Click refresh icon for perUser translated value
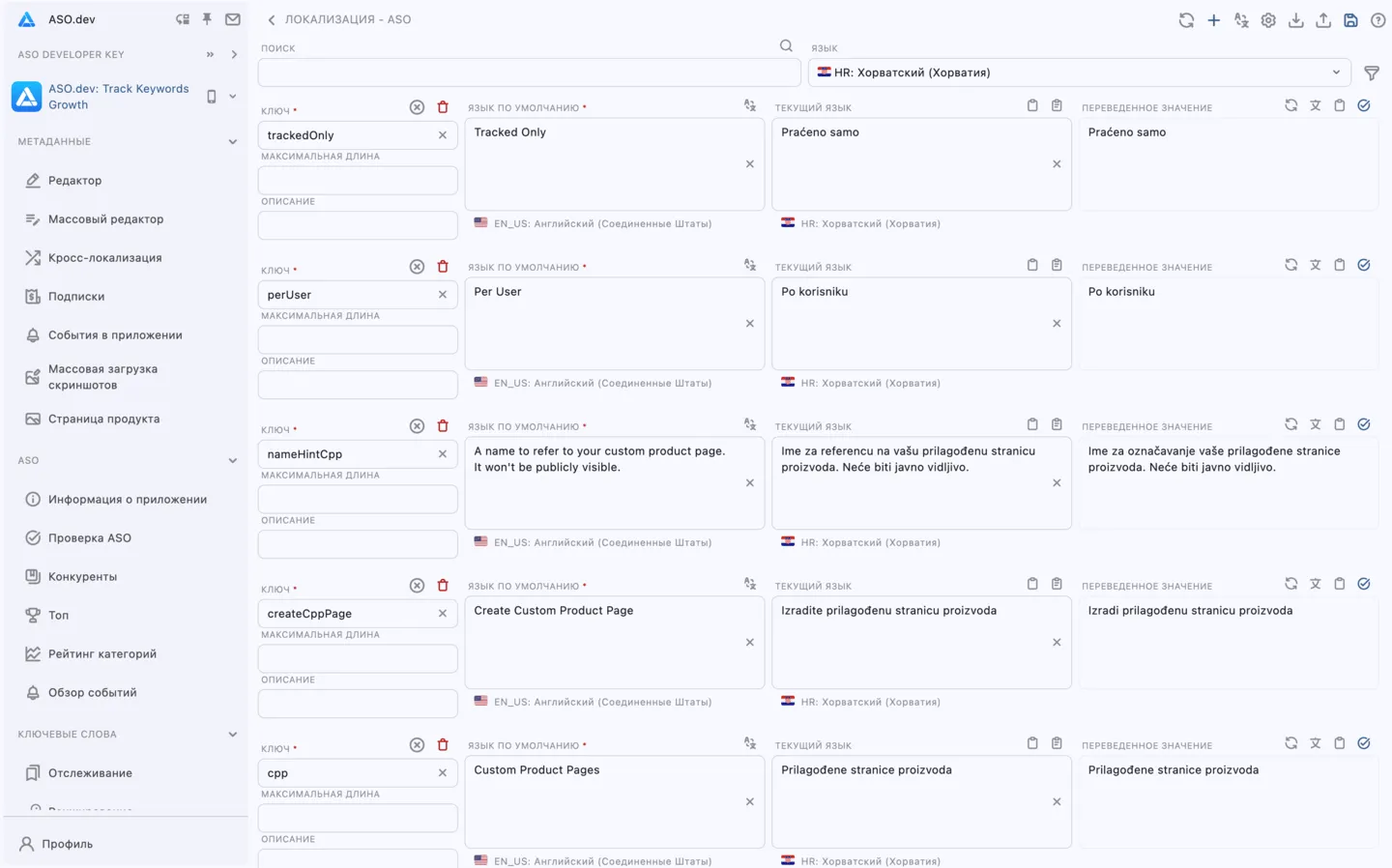This screenshot has height=868, width=1392. coord(1290,265)
